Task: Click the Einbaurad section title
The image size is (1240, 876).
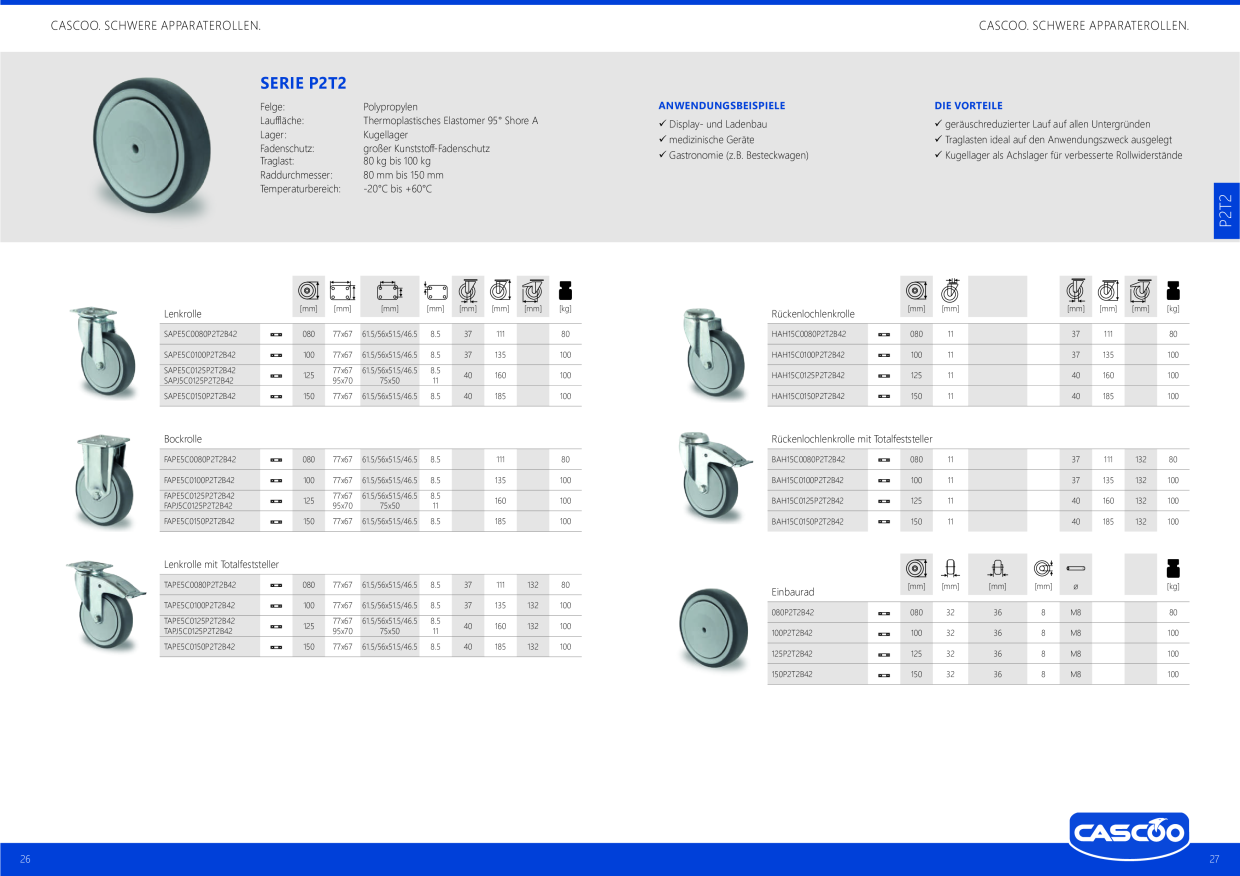Action: coord(793,592)
